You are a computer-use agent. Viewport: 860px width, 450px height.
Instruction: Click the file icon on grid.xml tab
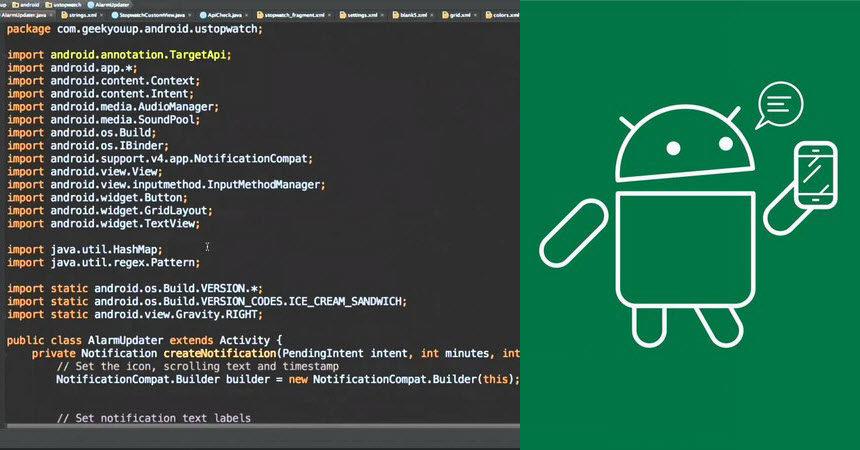(x=445, y=15)
